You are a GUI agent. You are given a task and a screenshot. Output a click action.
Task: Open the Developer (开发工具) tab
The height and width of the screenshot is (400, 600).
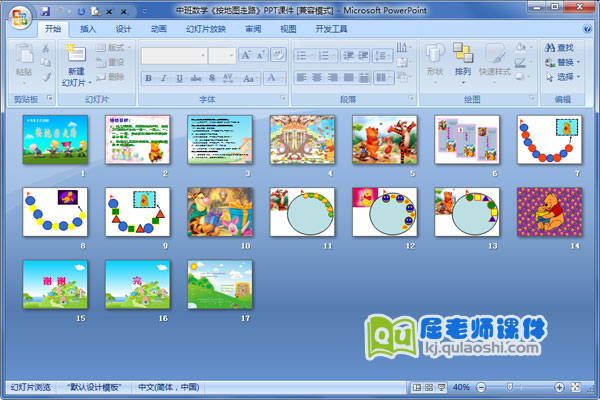[331, 29]
